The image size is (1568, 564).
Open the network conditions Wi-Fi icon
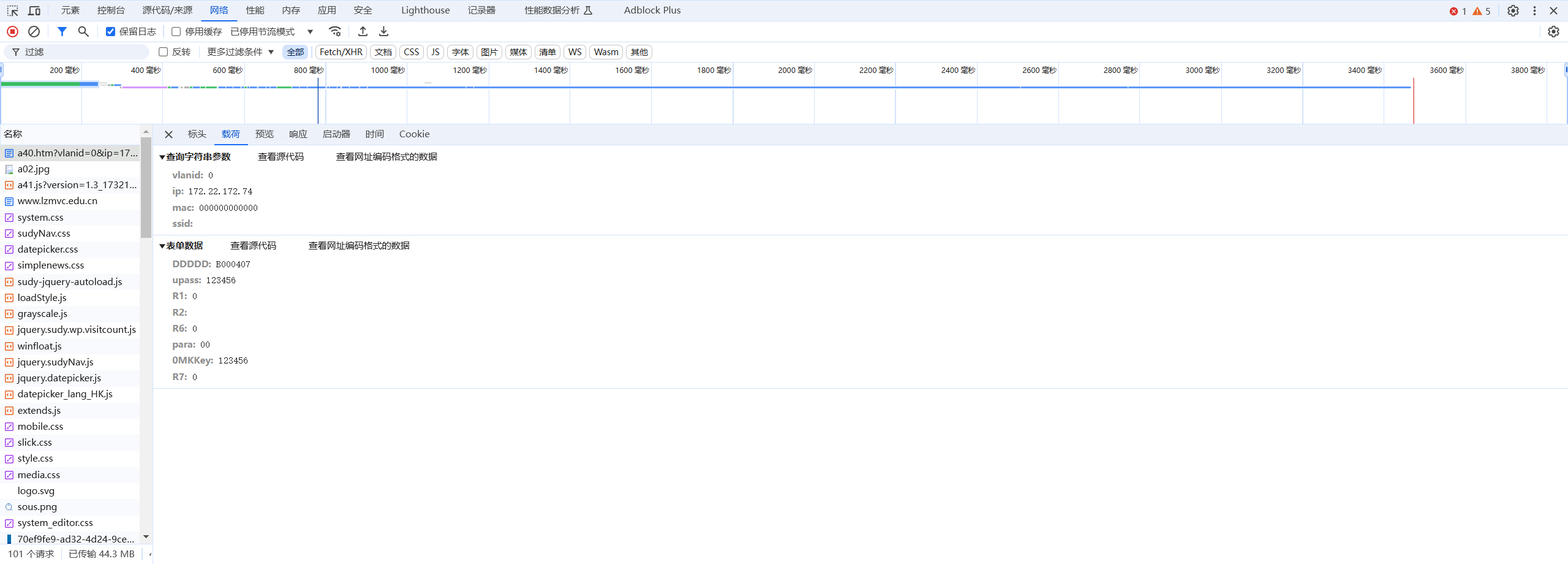coord(334,31)
